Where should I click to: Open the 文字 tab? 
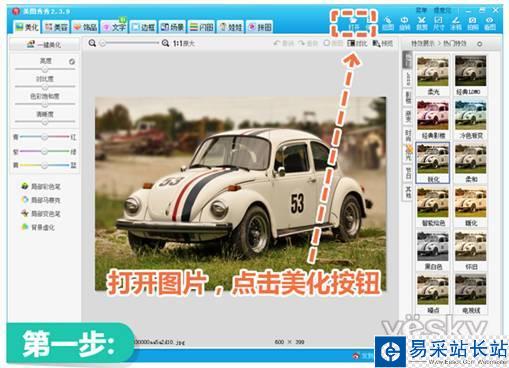[x=114, y=27]
